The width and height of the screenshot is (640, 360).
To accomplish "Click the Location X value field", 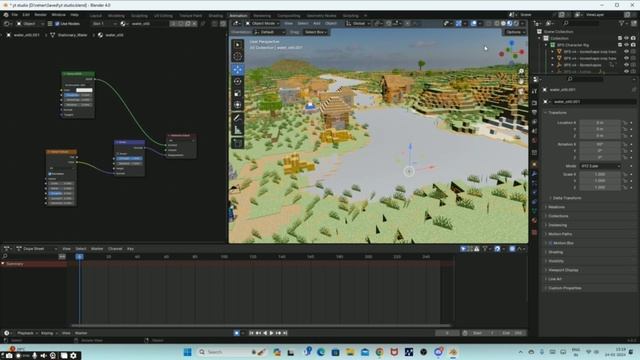I will coord(600,122).
